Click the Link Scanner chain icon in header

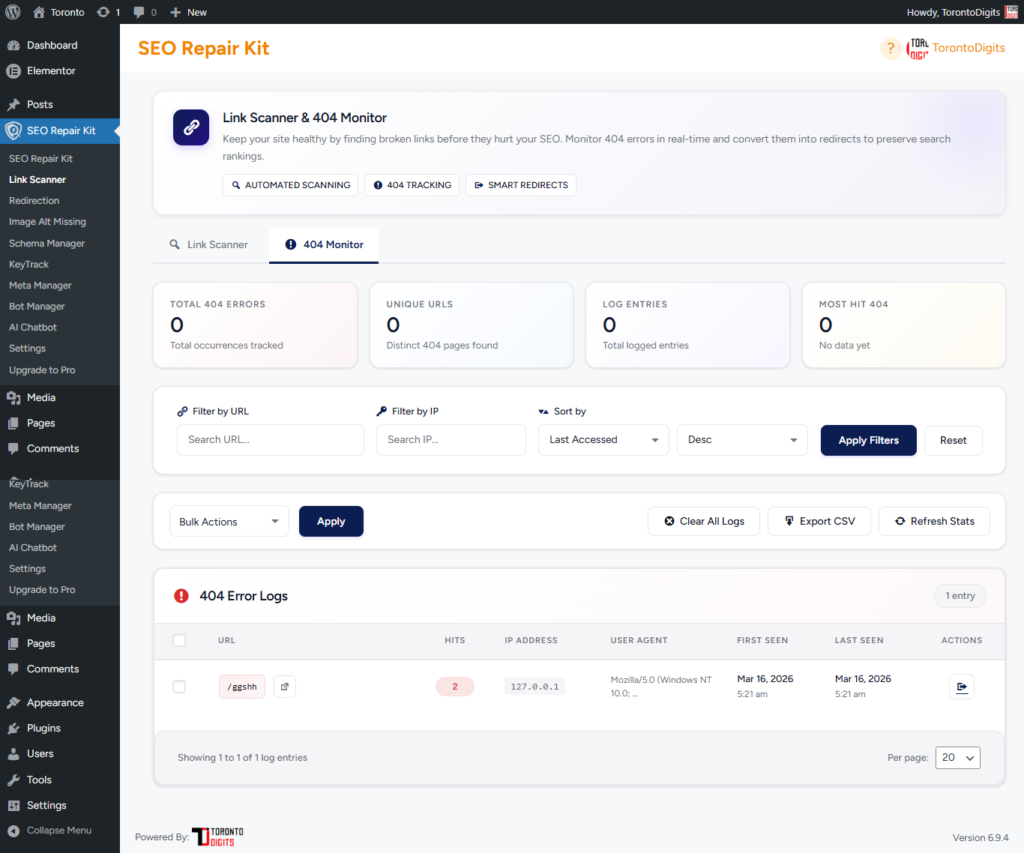(x=191, y=128)
